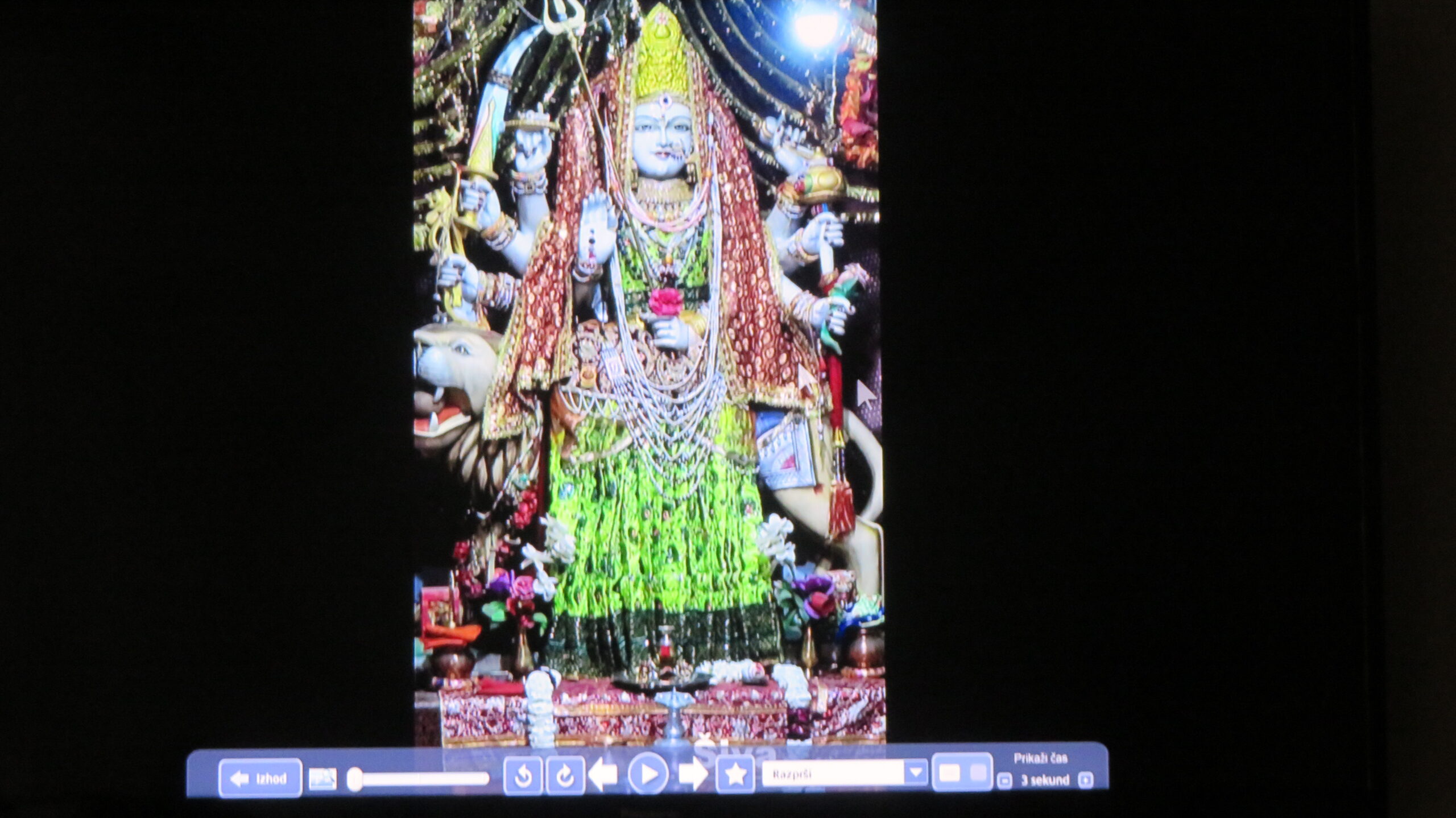
Task: Increase display time with plus button
Action: (x=1086, y=780)
